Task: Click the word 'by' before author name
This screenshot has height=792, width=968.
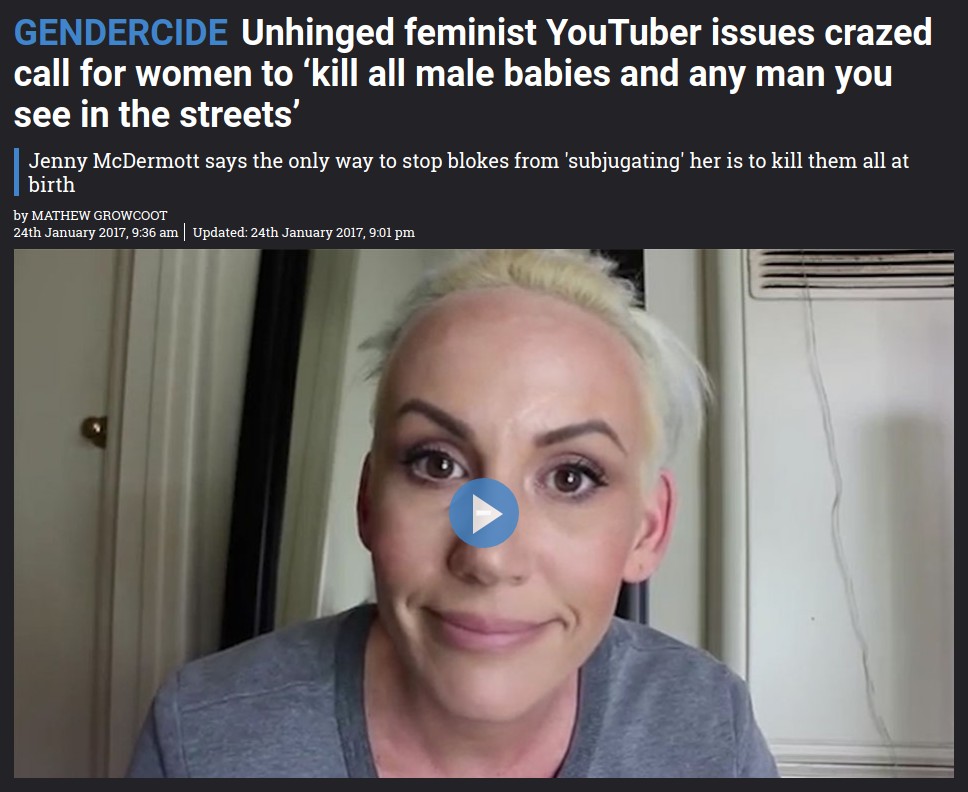Action: (21, 216)
